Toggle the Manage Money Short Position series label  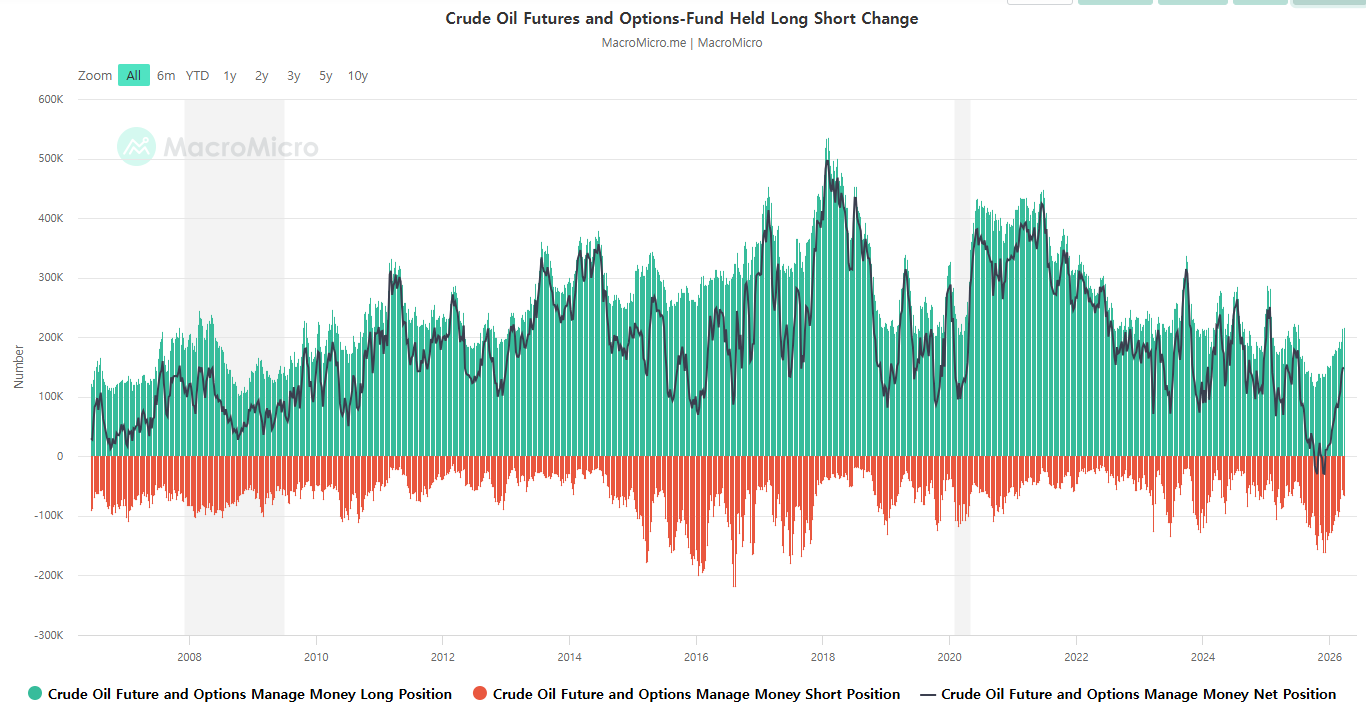[x=696, y=694]
